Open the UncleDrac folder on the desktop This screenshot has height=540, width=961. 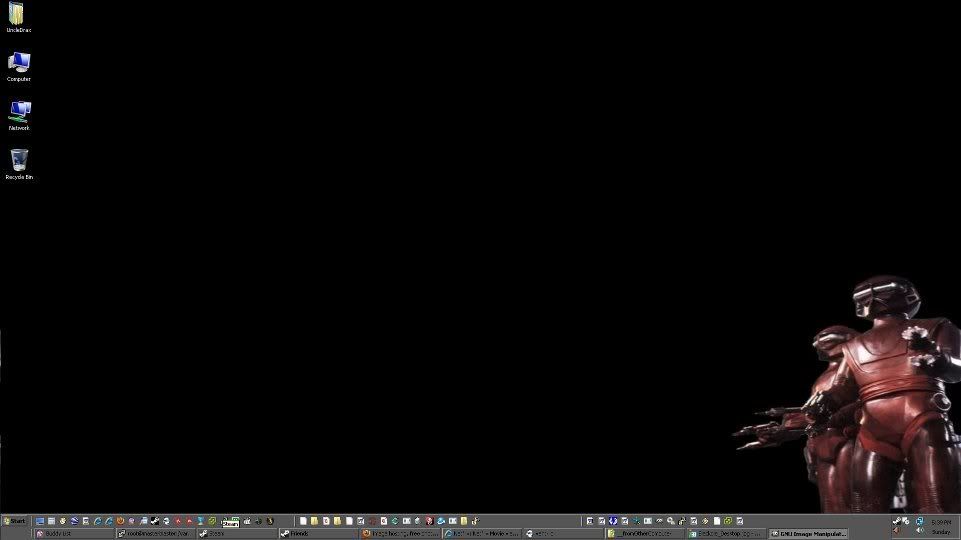18,17
